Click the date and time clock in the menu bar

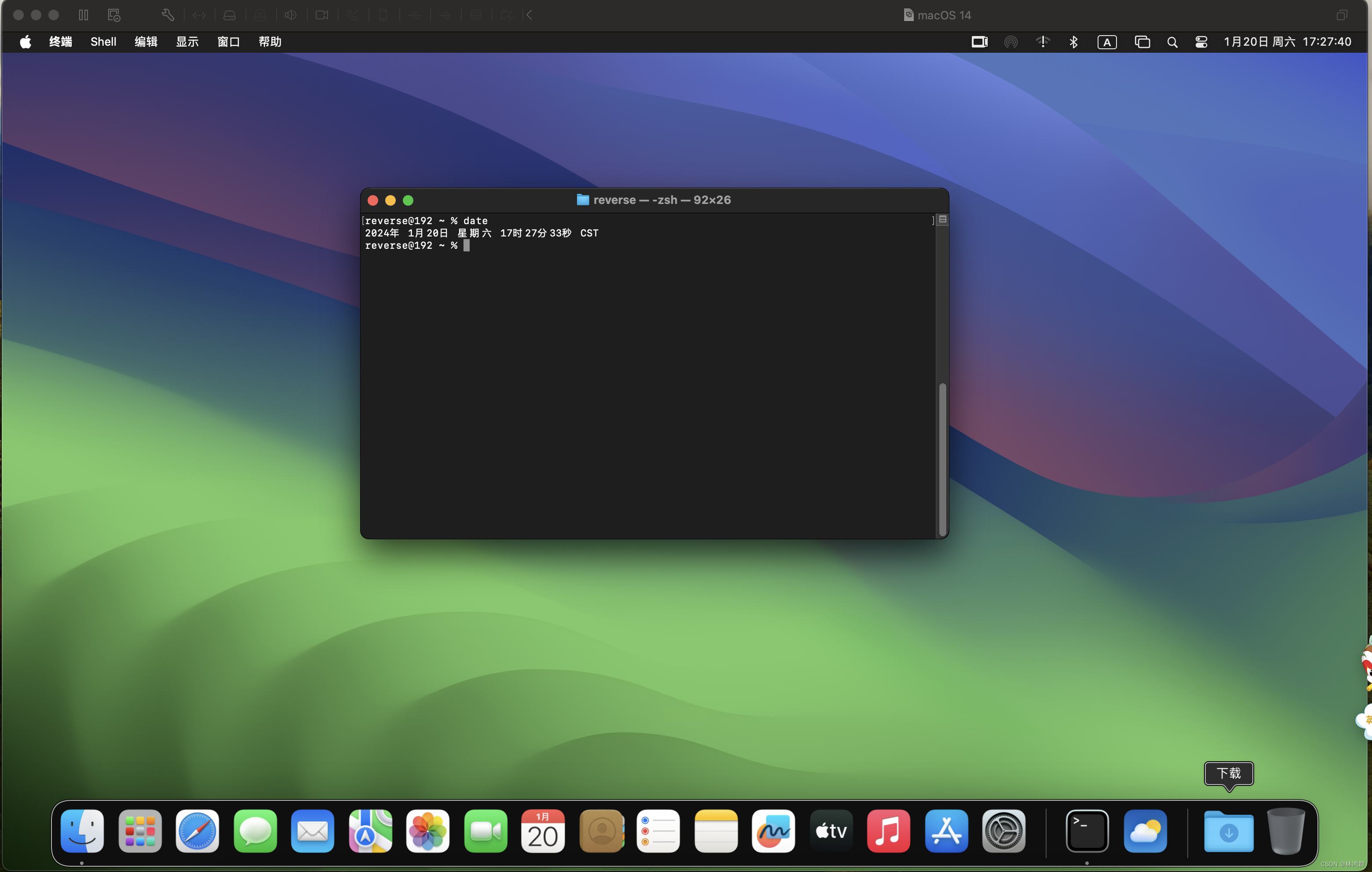[x=1287, y=42]
